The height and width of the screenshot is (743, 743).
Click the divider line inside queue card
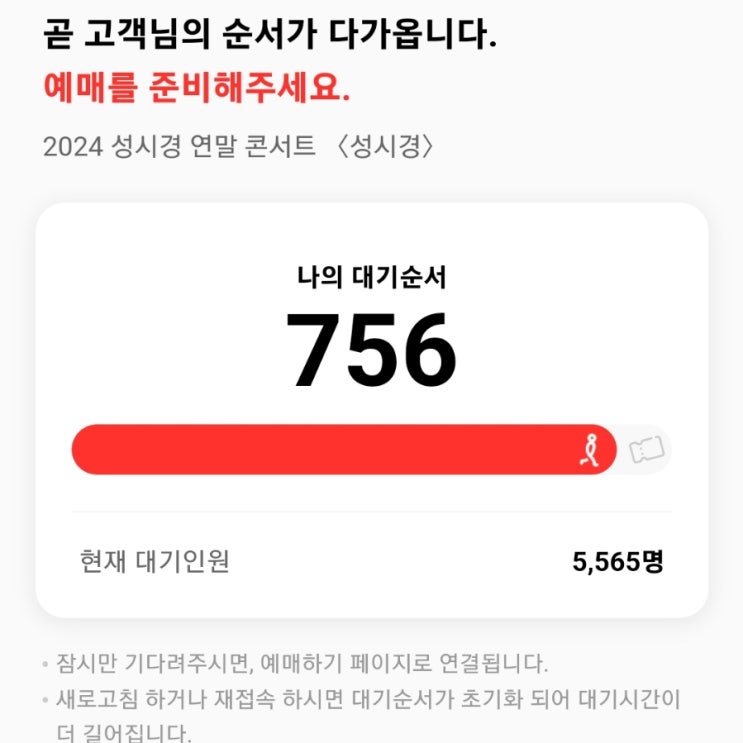click(372, 512)
